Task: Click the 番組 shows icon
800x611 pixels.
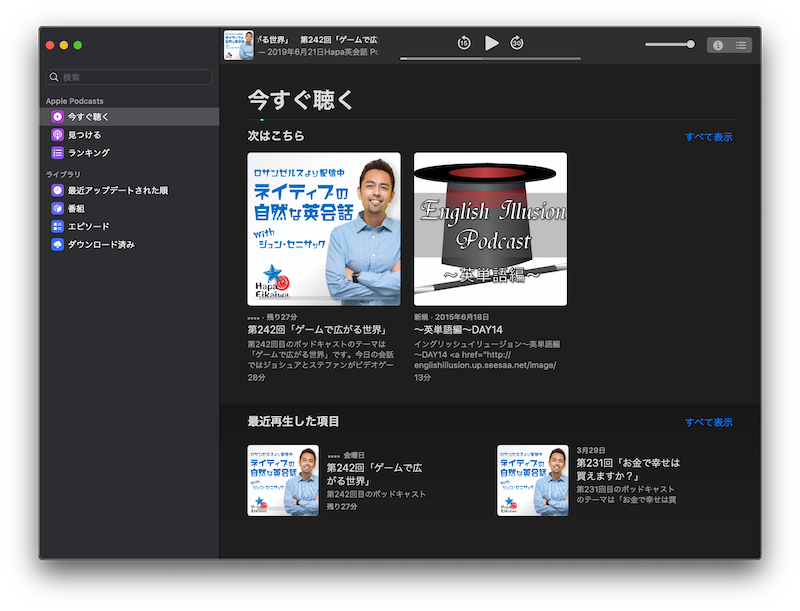Action: pyautogui.click(x=58, y=208)
